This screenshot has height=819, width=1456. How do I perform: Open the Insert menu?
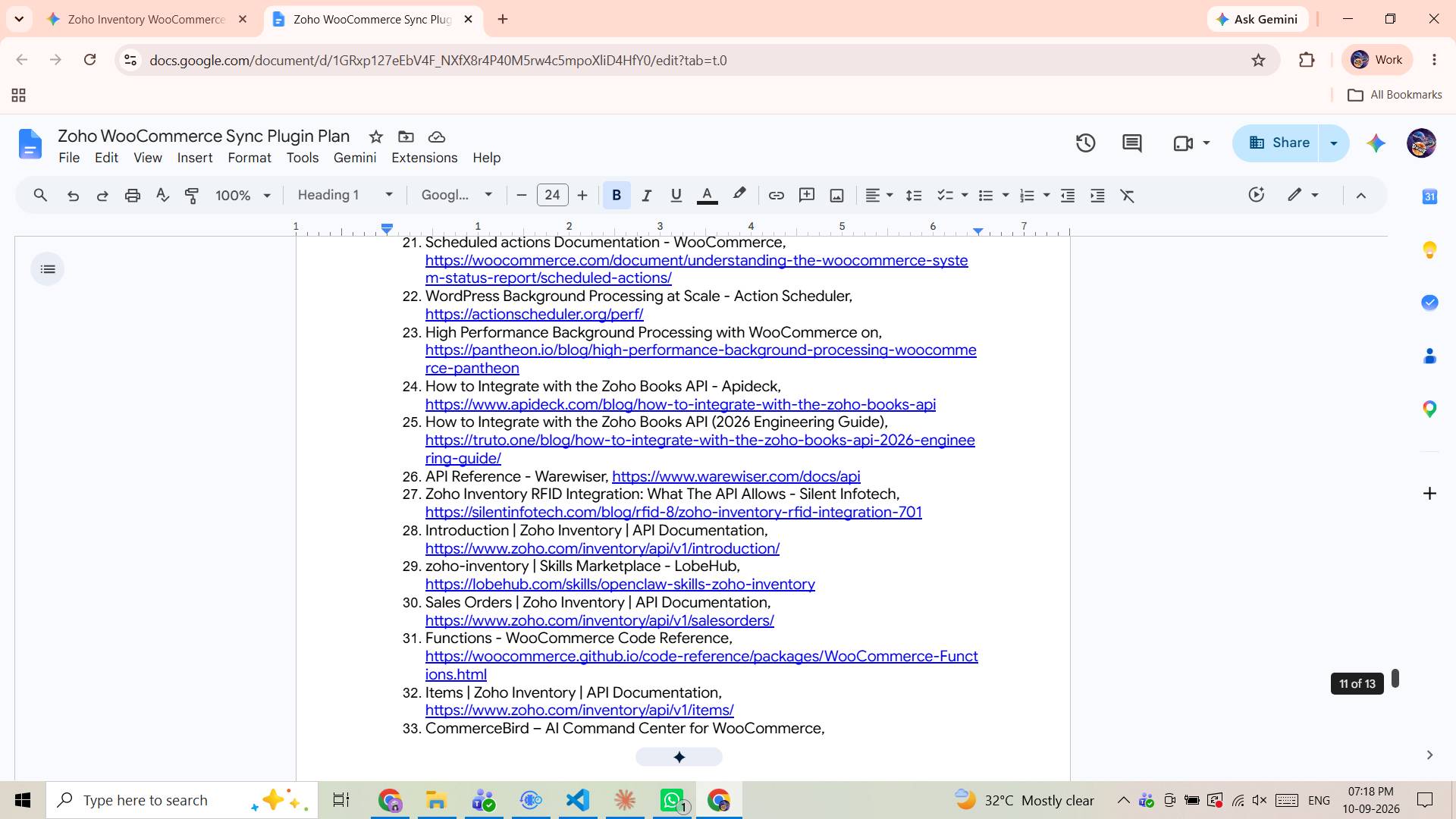(x=194, y=158)
